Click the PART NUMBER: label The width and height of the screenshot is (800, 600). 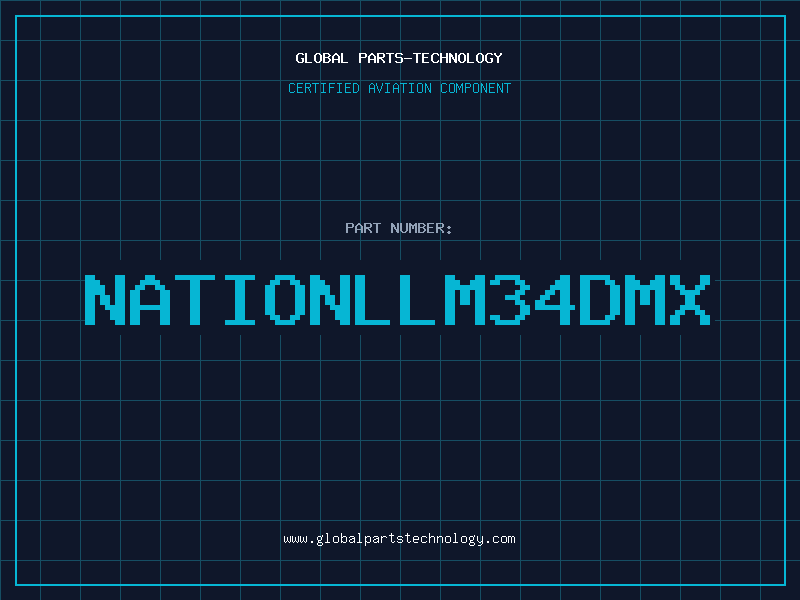point(399,228)
